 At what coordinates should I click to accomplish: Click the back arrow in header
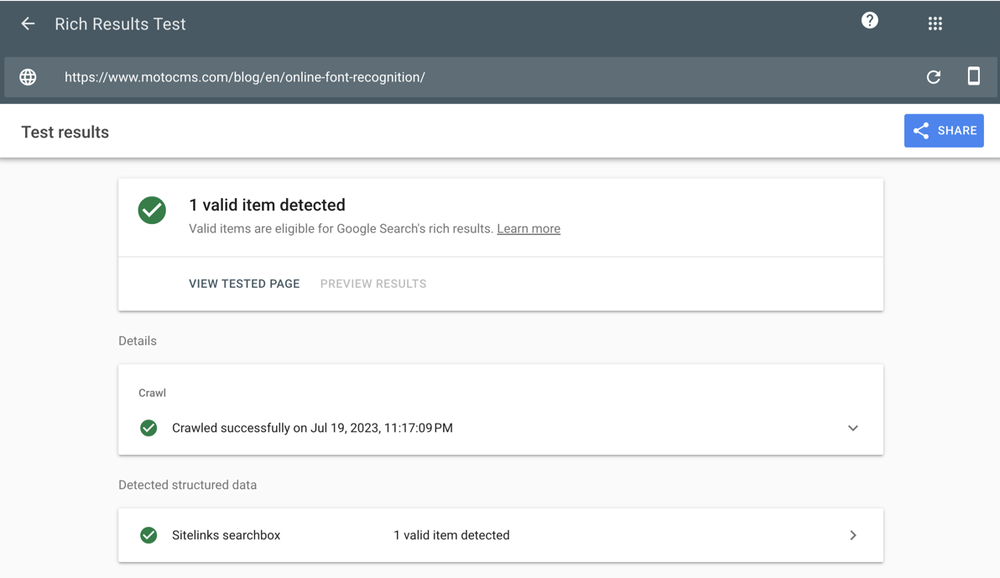point(28,24)
